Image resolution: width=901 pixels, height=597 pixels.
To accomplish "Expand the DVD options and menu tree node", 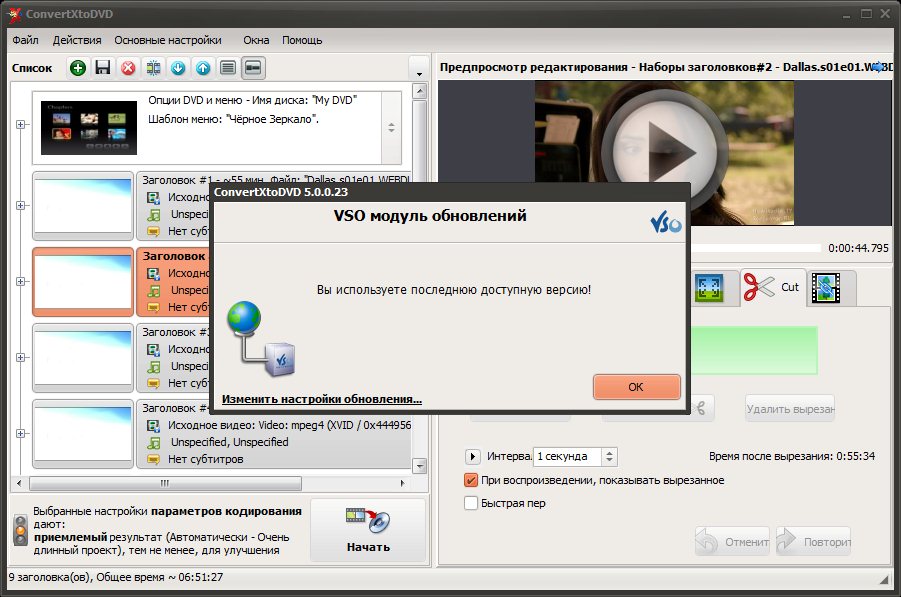I will click(x=20, y=124).
